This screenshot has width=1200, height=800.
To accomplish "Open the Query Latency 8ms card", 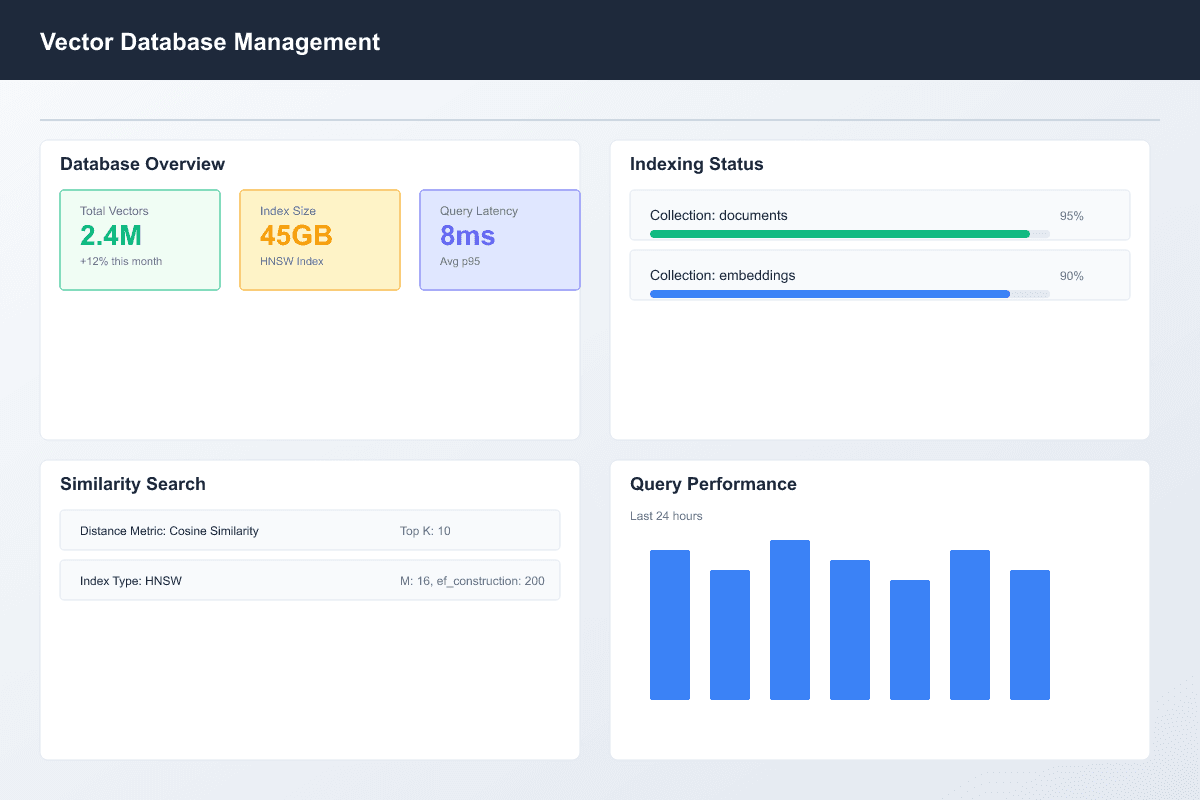I will click(x=500, y=240).
